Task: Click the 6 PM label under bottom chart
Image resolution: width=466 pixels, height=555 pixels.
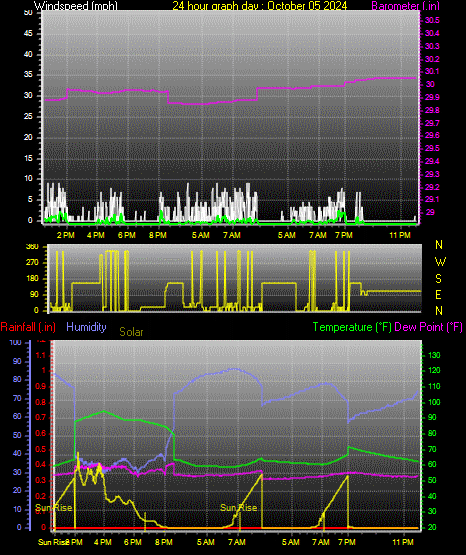Action: (133, 542)
